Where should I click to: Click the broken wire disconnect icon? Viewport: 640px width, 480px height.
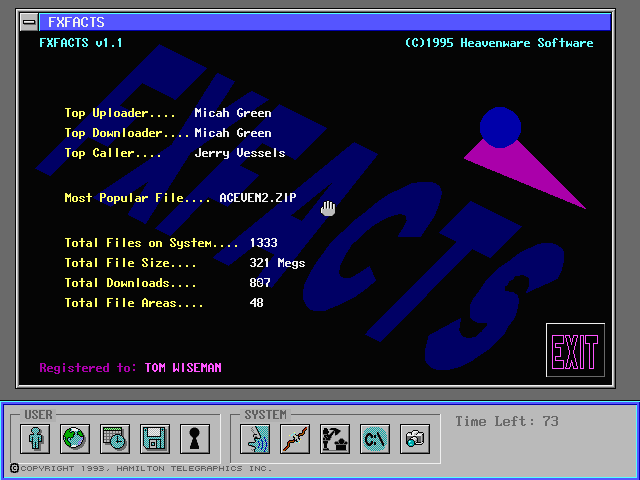coord(295,439)
